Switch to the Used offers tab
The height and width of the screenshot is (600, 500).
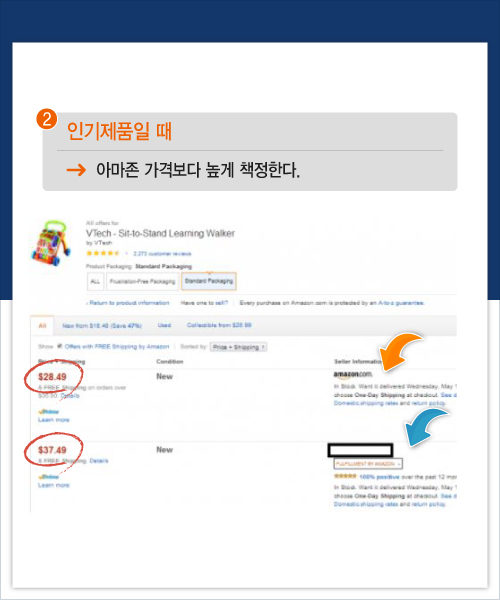[x=164, y=325]
